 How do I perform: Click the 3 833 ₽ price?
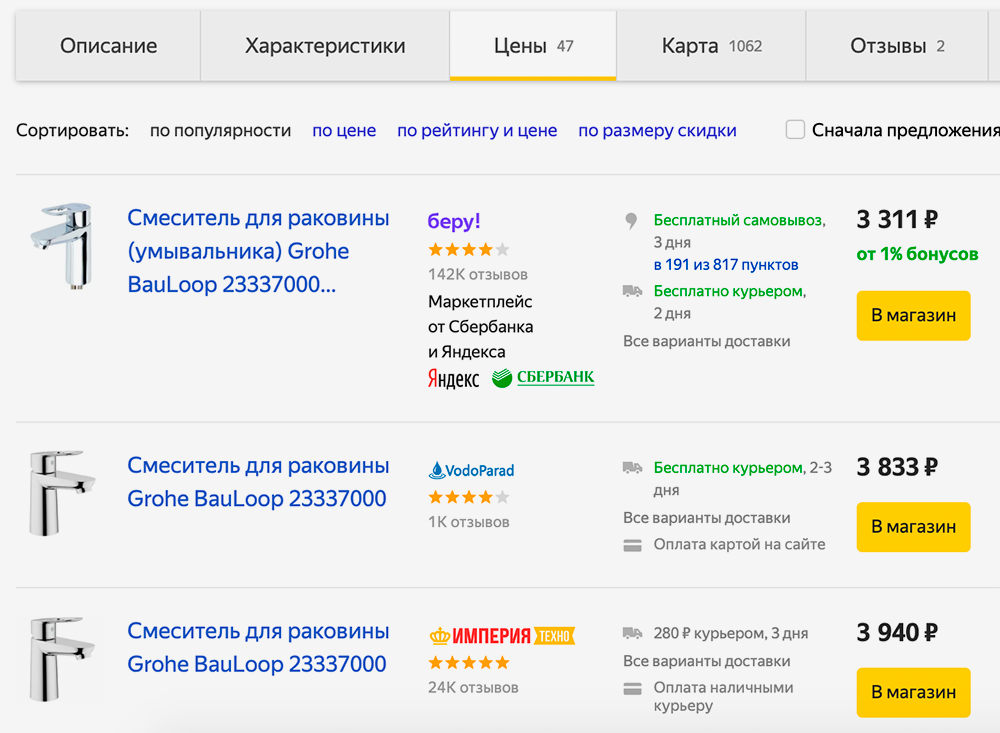tap(897, 467)
